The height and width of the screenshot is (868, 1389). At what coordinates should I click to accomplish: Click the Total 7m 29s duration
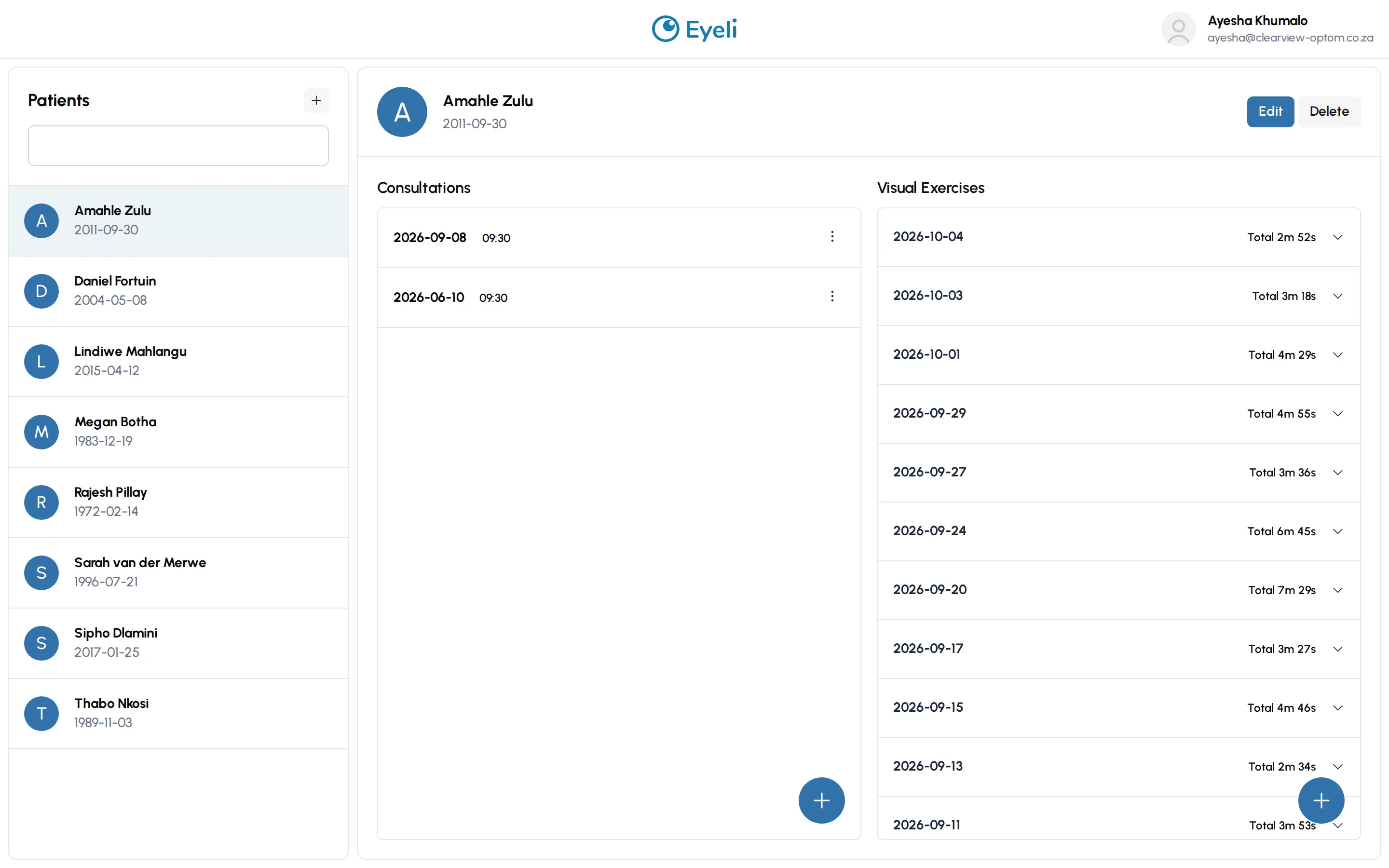click(1281, 590)
